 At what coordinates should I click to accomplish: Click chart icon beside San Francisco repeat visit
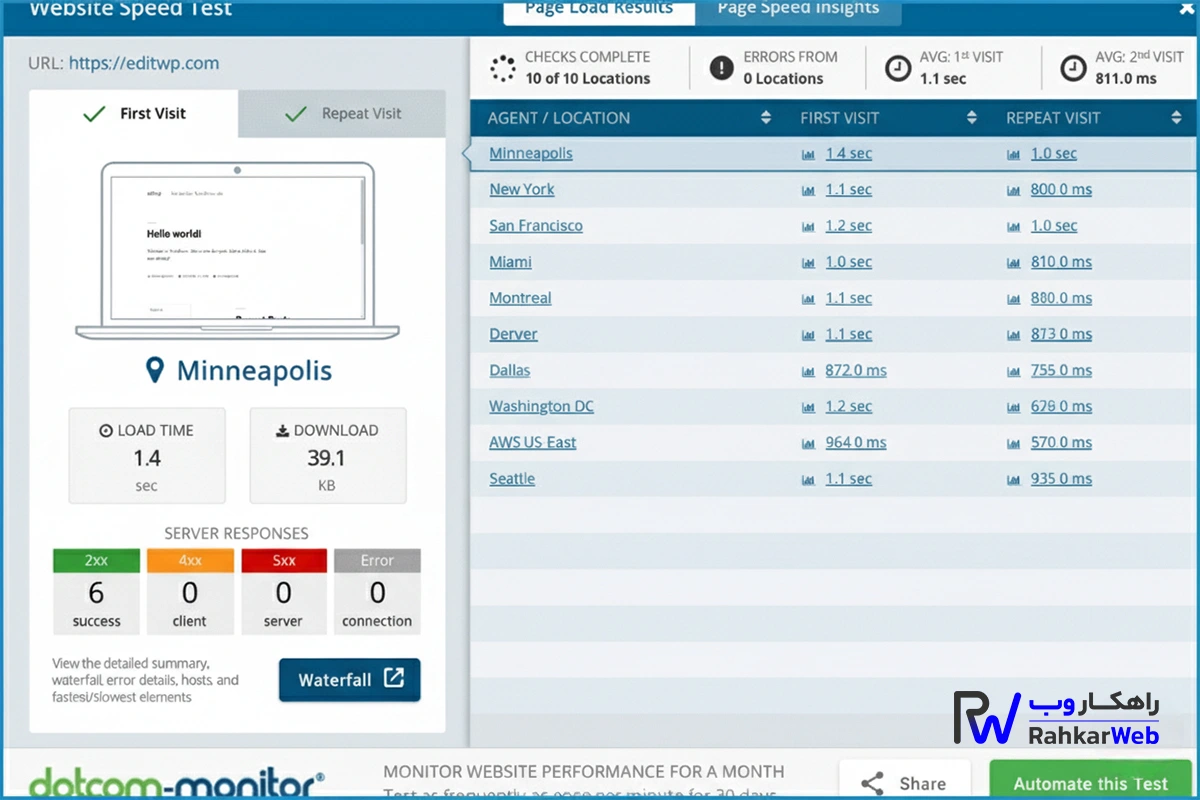pos(1014,227)
